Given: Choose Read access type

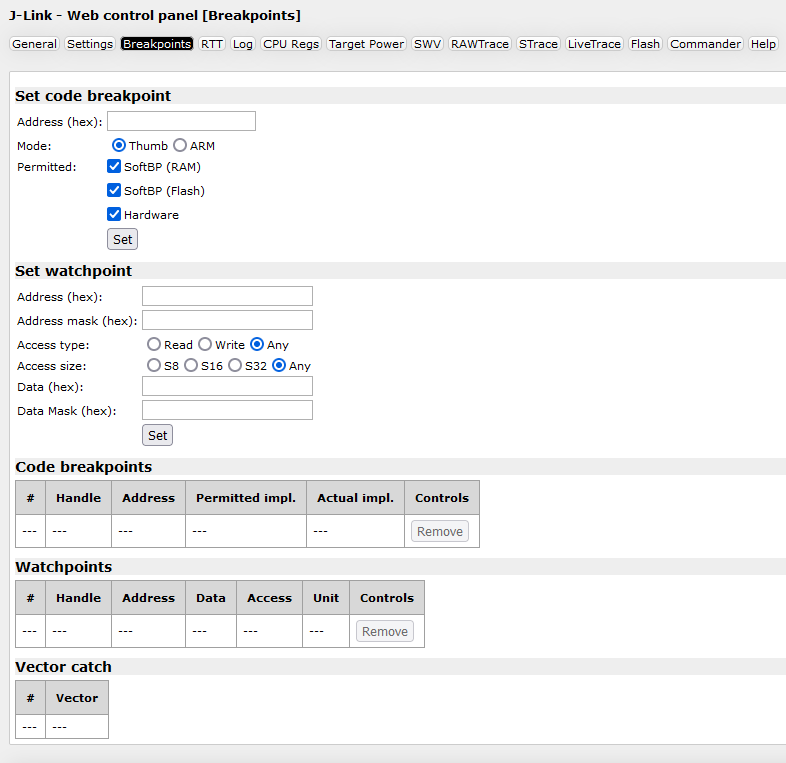Looking at the screenshot, I should [x=154, y=344].
